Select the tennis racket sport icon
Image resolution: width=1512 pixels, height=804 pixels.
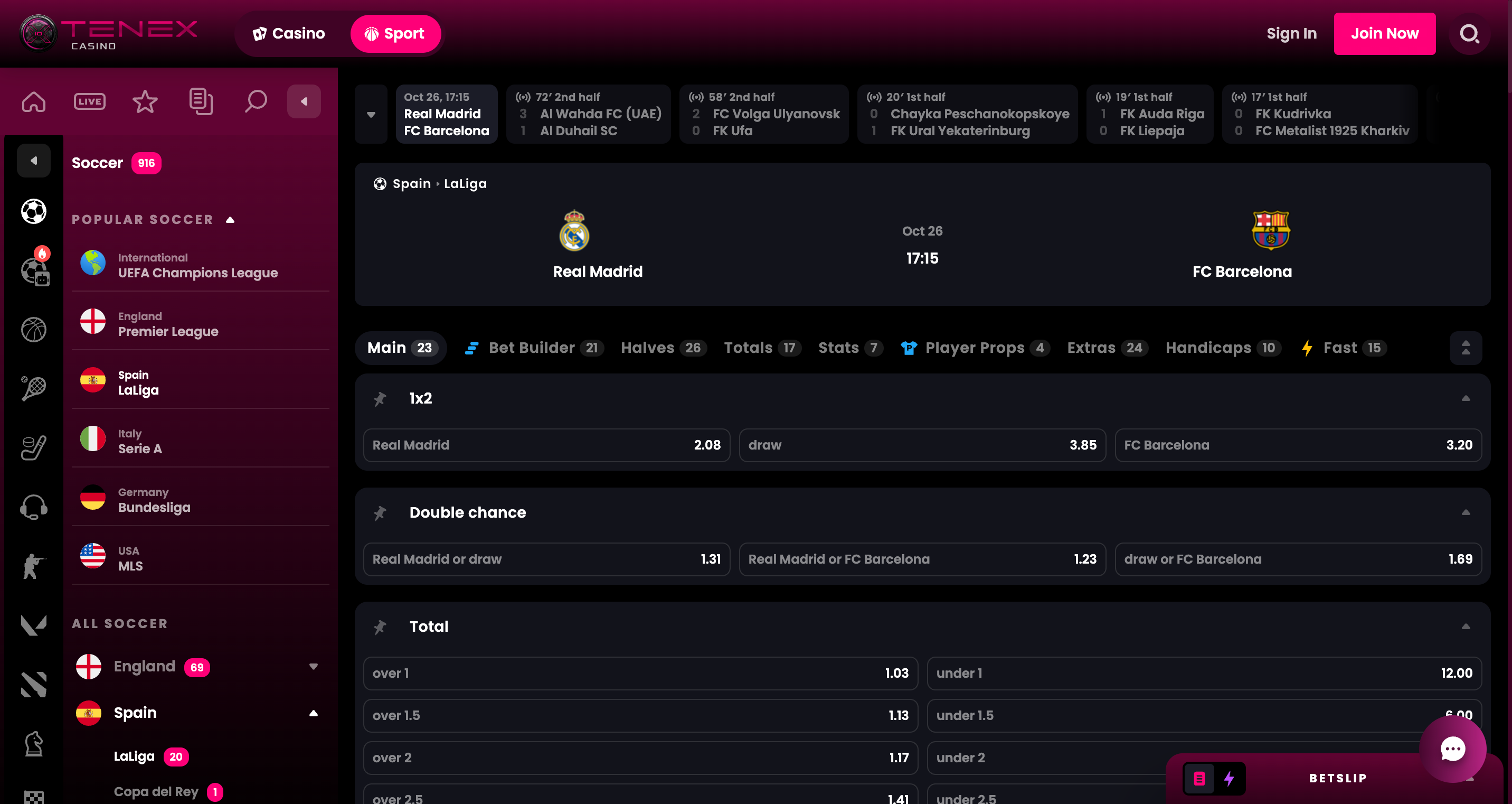[x=33, y=388]
